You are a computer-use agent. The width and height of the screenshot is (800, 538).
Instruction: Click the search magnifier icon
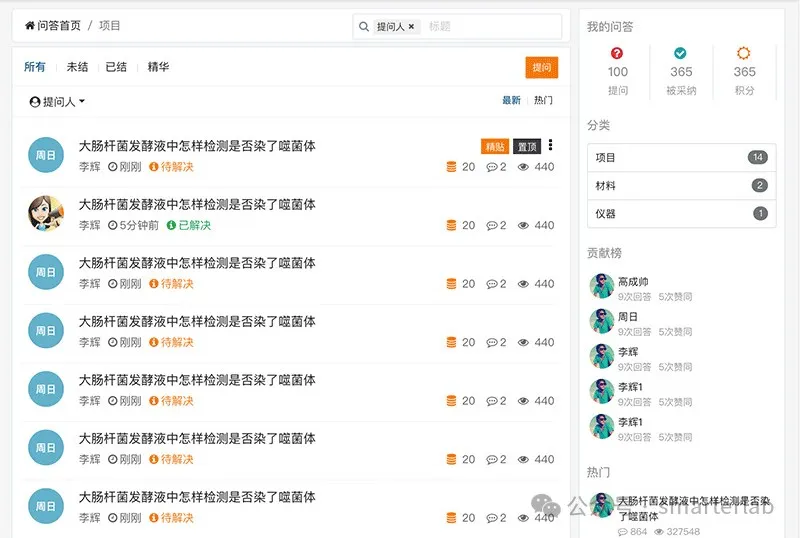(364, 27)
